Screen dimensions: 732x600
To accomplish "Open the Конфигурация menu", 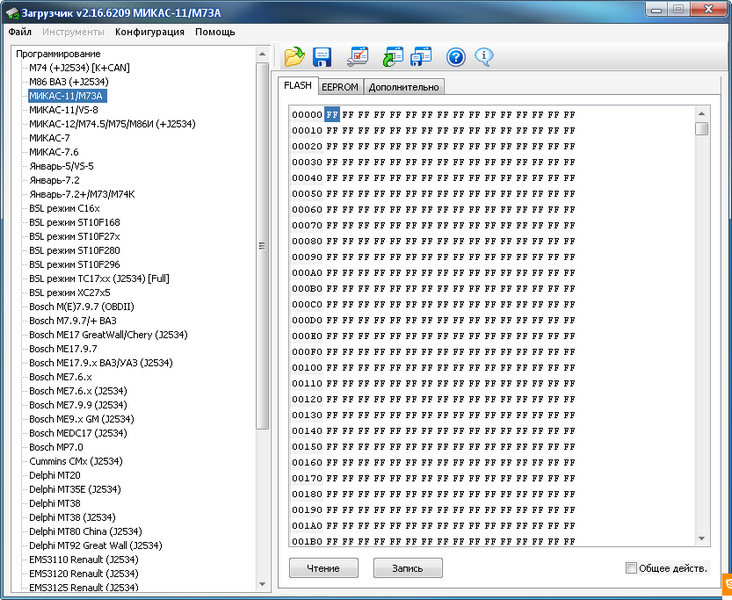I will (x=149, y=32).
